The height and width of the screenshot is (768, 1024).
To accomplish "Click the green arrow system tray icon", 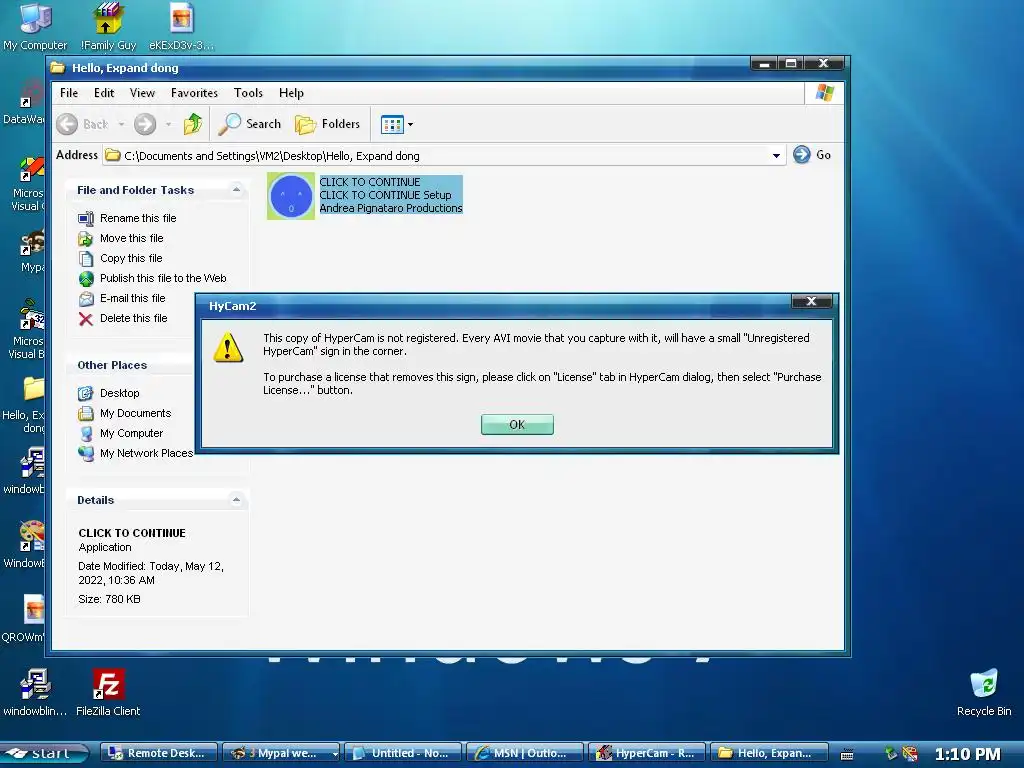I will click(891, 753).
